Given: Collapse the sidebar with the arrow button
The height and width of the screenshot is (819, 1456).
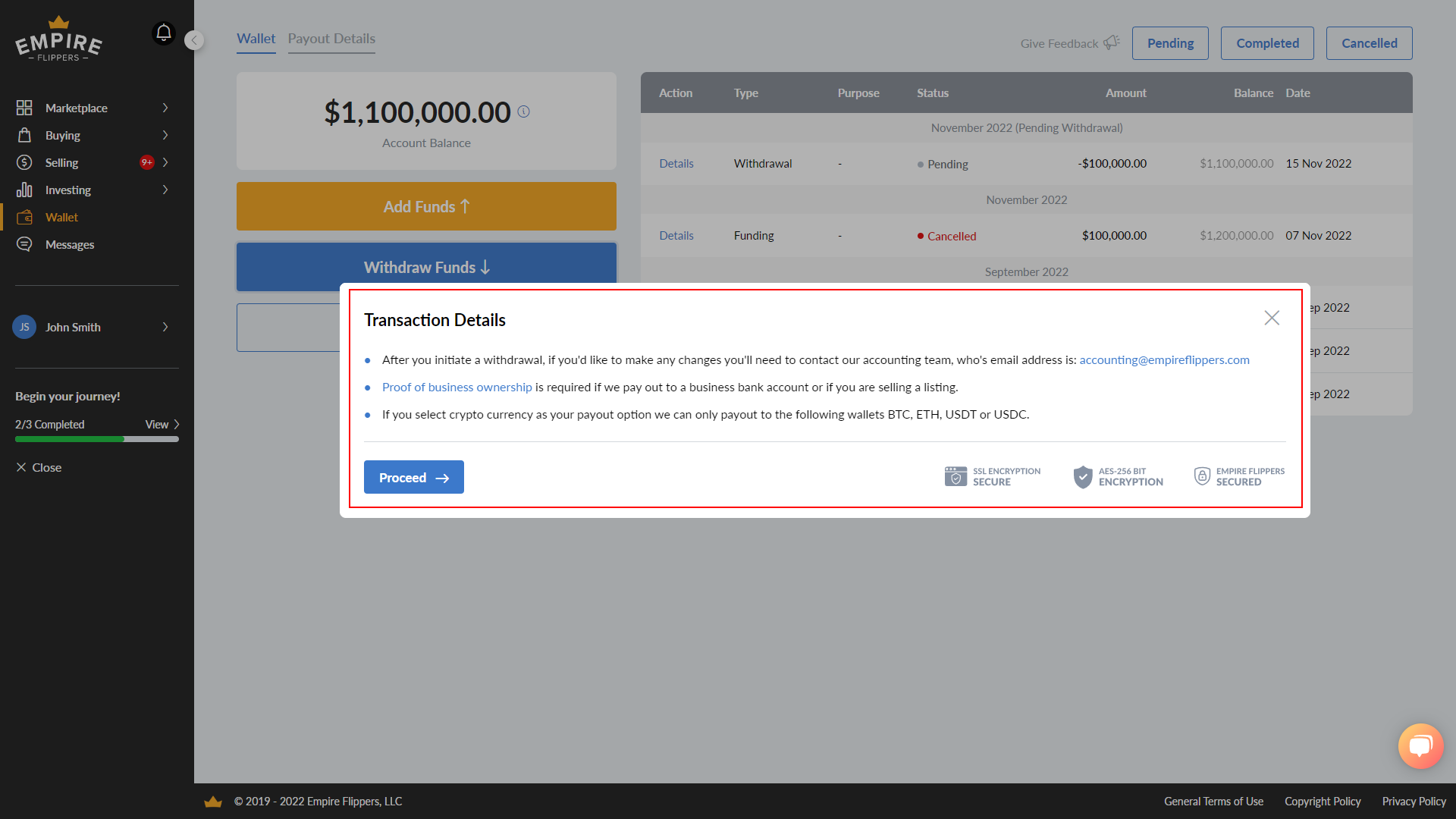Looking at the screenshot, I should tap(194, 40).
